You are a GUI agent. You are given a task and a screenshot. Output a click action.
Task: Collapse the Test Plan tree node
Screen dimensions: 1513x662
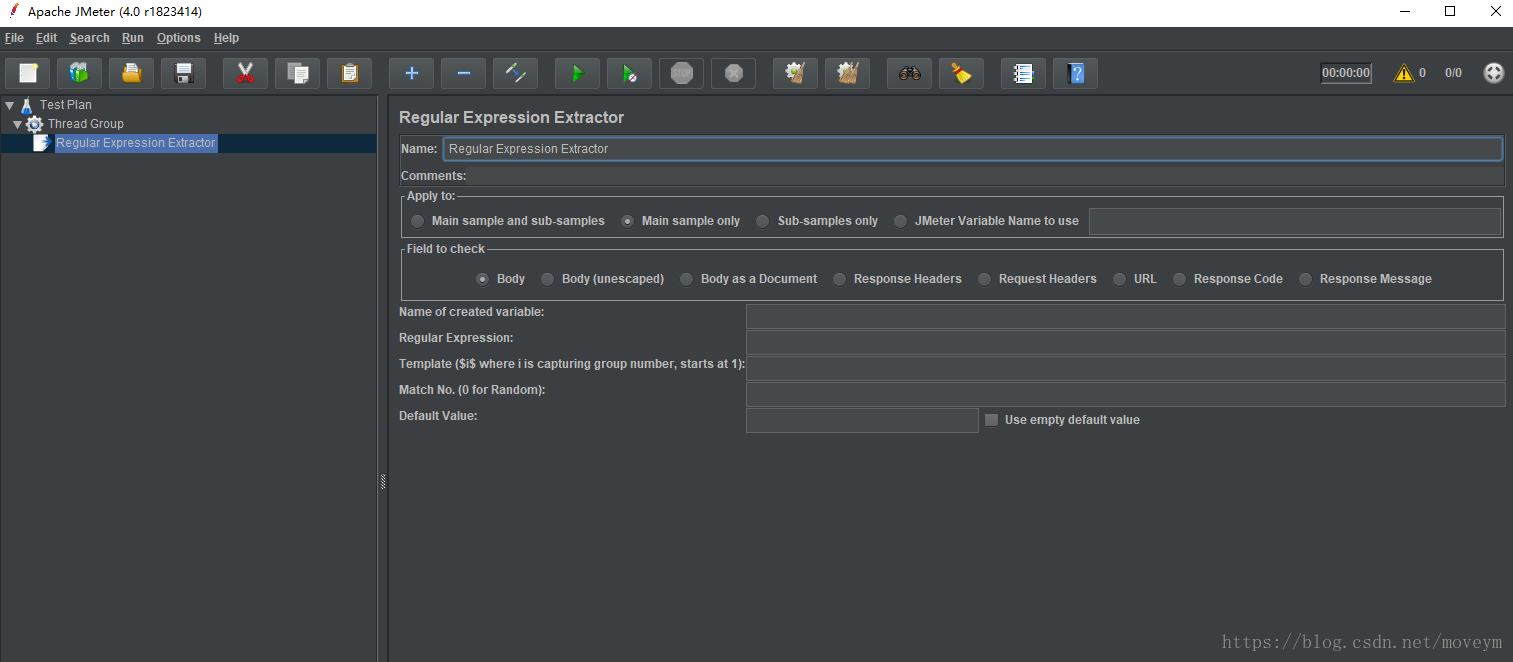tap(9, 104)
